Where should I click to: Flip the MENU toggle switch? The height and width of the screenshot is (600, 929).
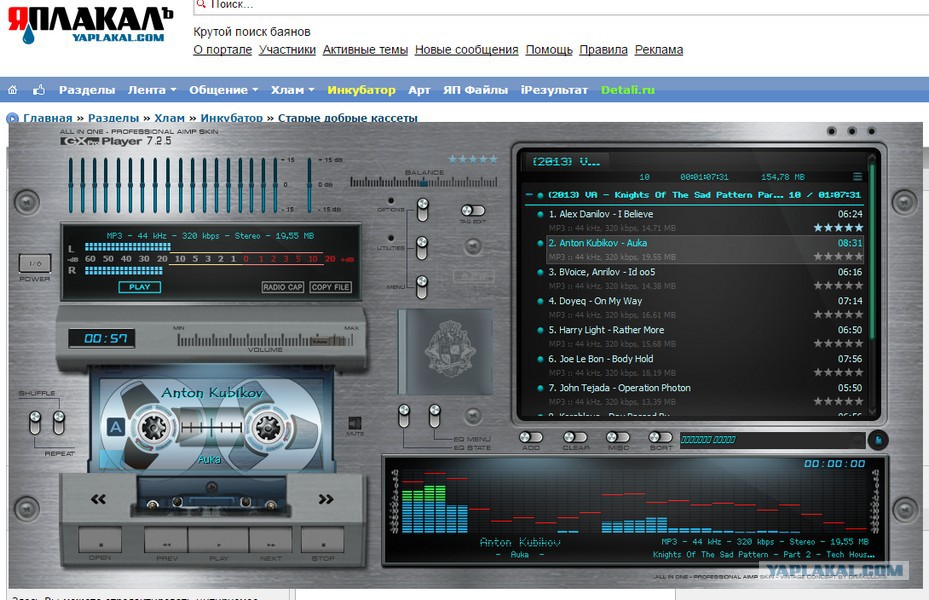point(422,287)
